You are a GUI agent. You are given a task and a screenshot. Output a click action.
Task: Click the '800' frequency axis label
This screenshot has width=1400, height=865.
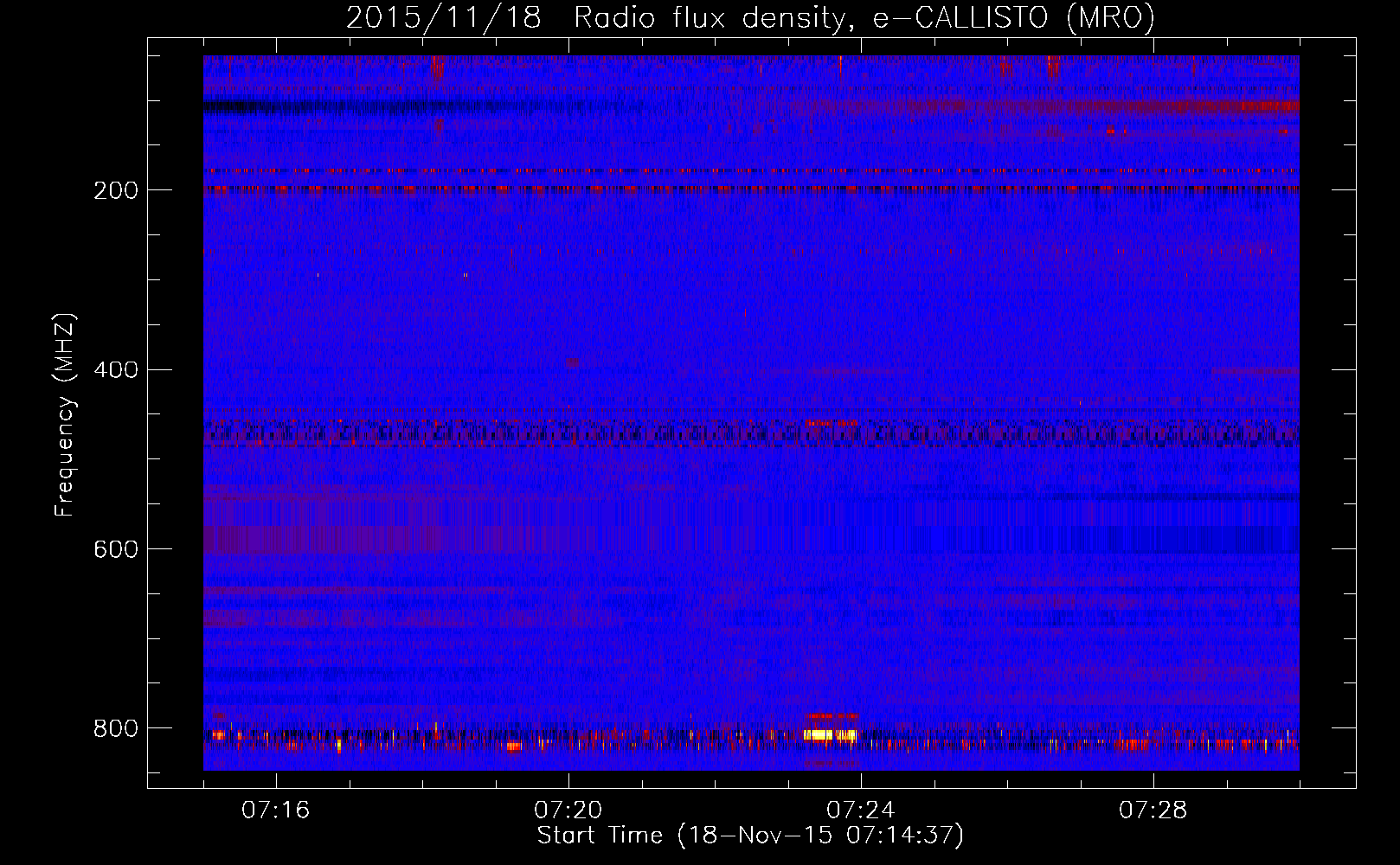click(115, 728)
